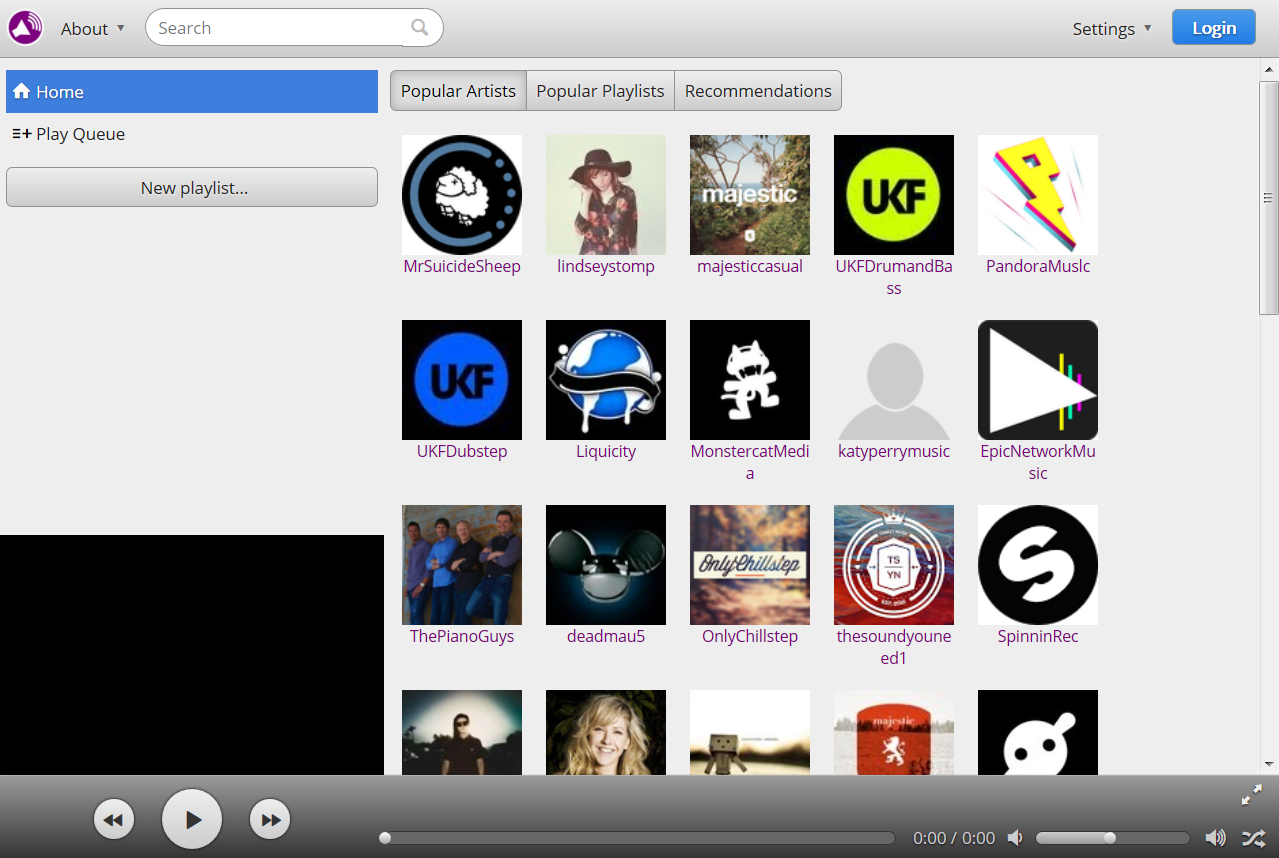Open the bottom-row cardboard robot thumbnail
Screen dimensions: 1279x858
750,732
